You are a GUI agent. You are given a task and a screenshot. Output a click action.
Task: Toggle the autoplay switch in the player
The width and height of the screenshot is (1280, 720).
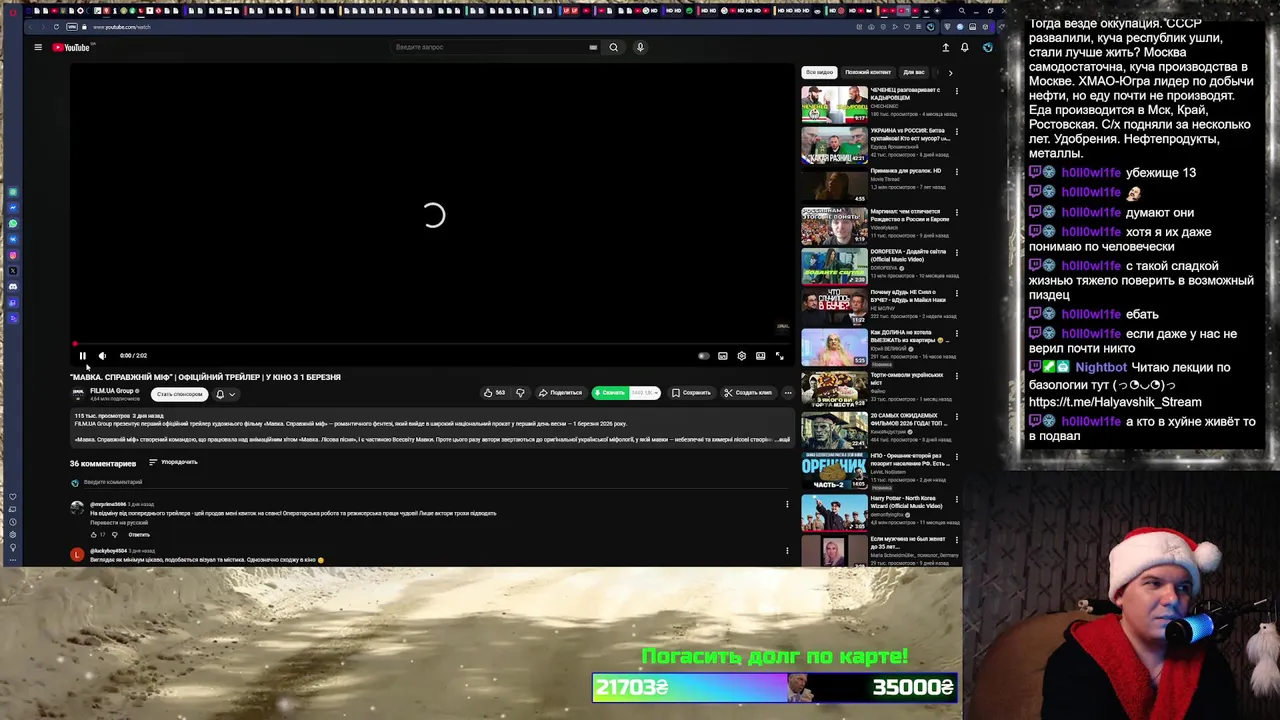[703, 355]
